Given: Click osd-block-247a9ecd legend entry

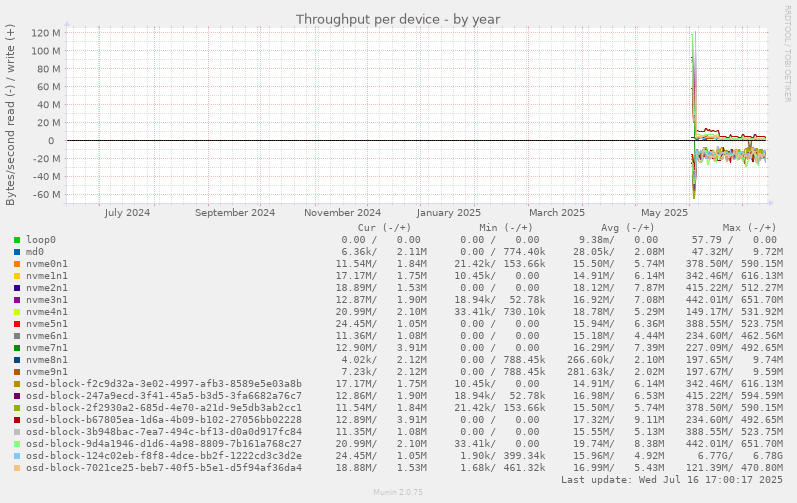Looking at the screenshot, I should tap(164, 396).
